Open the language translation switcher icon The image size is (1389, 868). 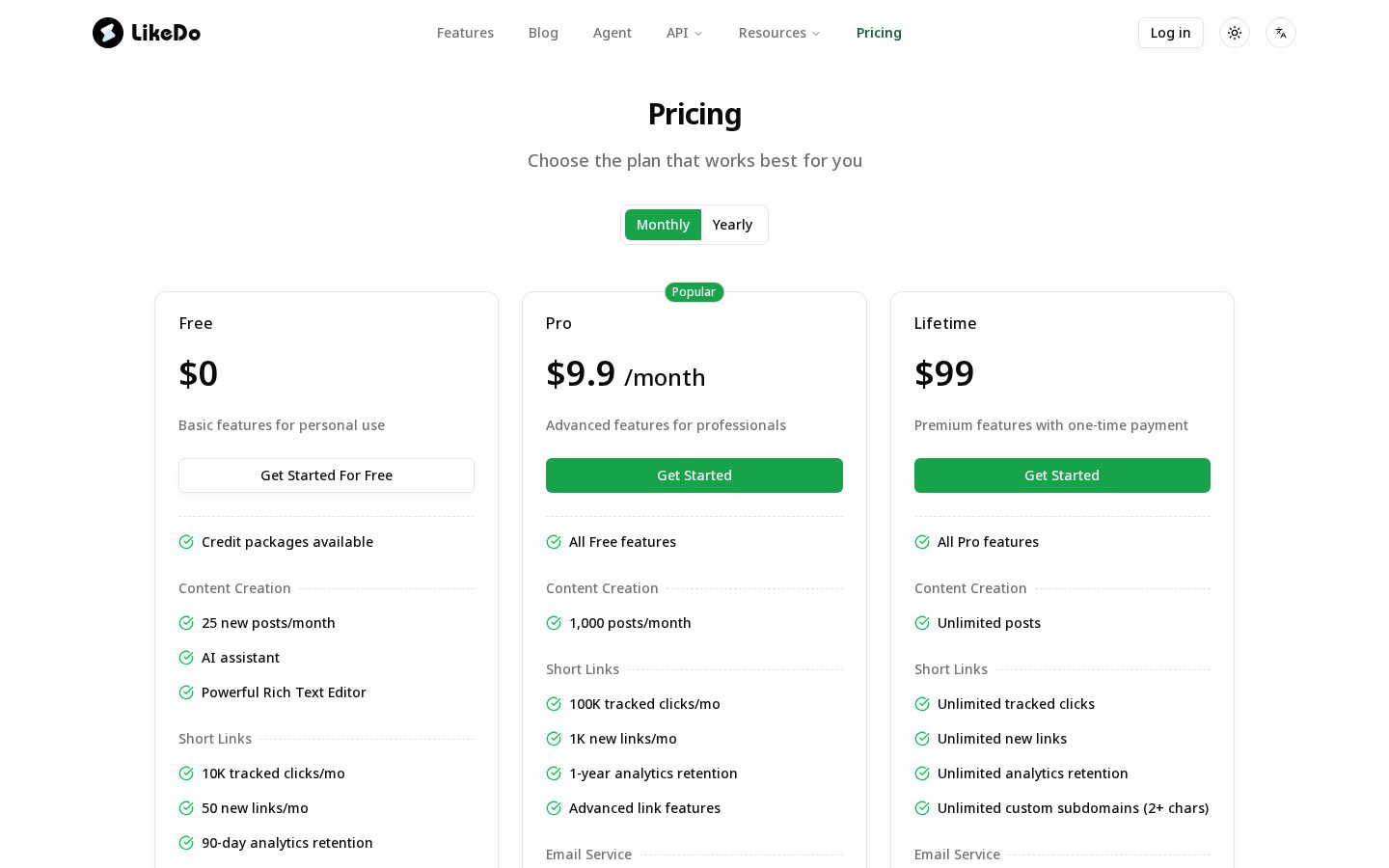[x=1281, y=33]
